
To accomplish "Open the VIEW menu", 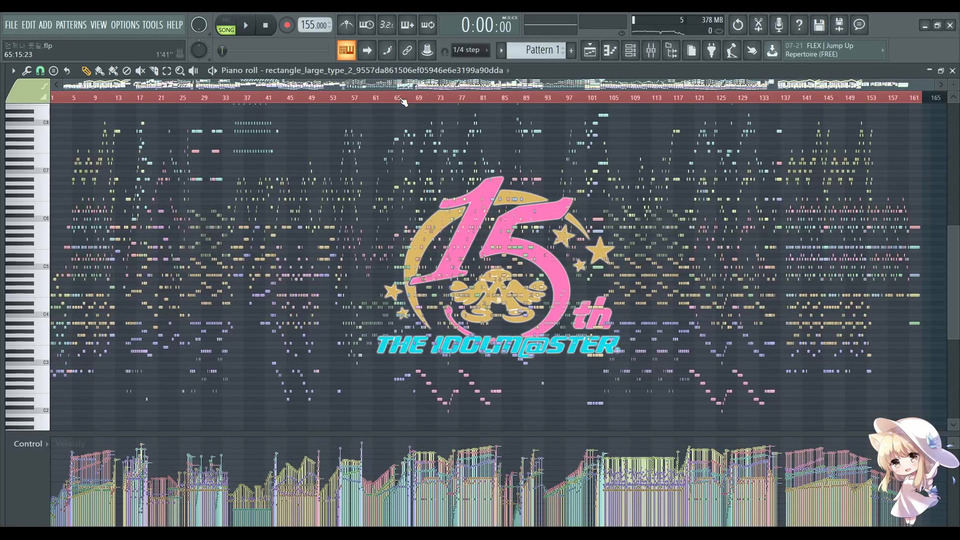I will pyautogui.click(x=99, y=25).
